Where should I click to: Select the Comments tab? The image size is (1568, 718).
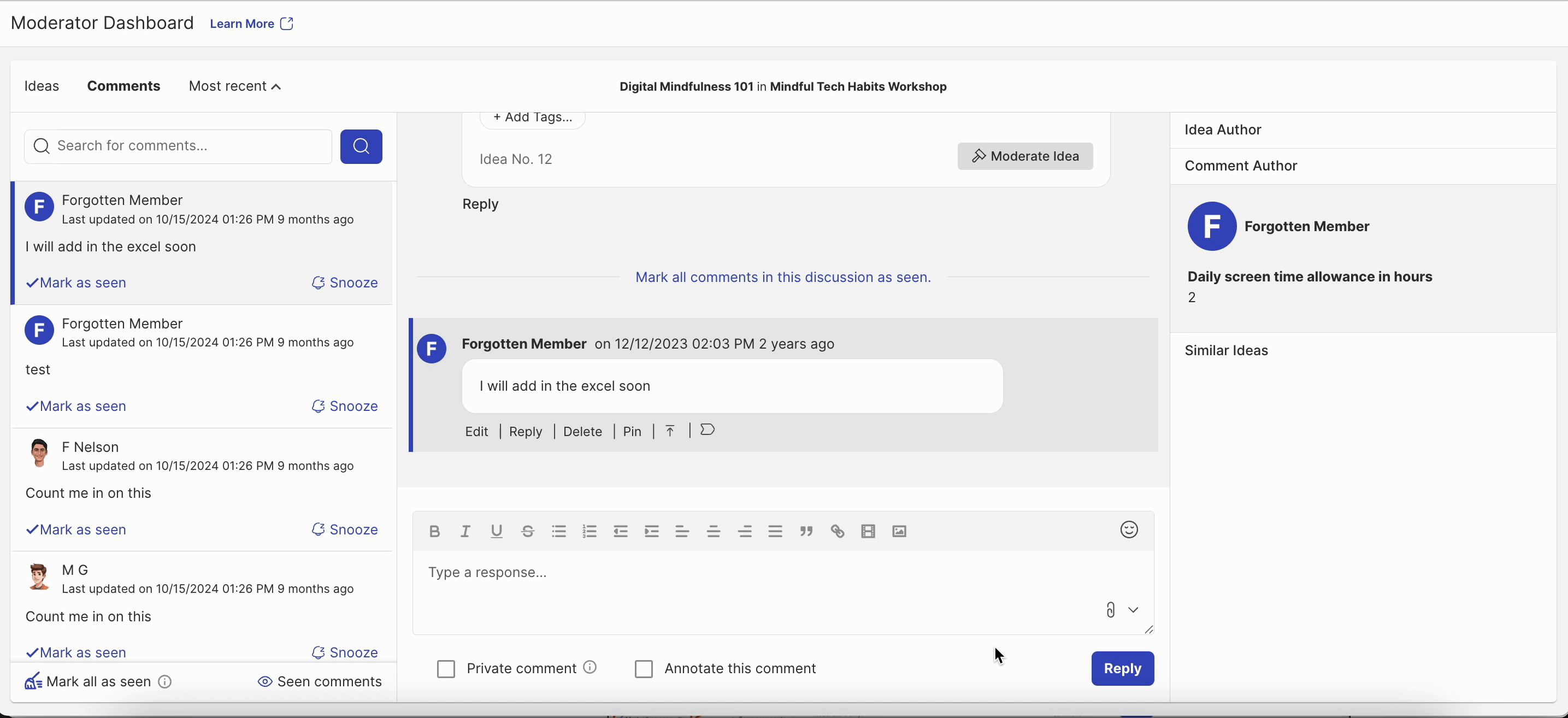tap(123, 86)
